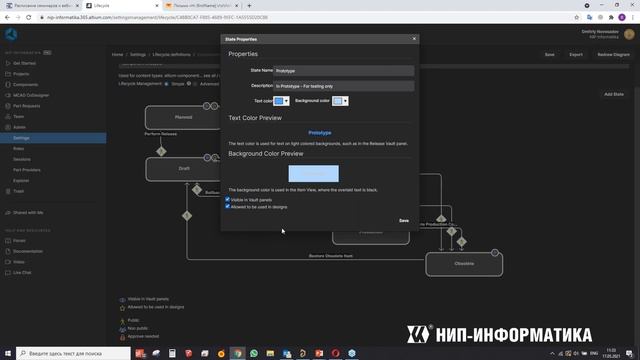Open Chrome from the taskbar
Image resolution: width=640 pixels, height=360 pixels.
[x=238, y=353]
